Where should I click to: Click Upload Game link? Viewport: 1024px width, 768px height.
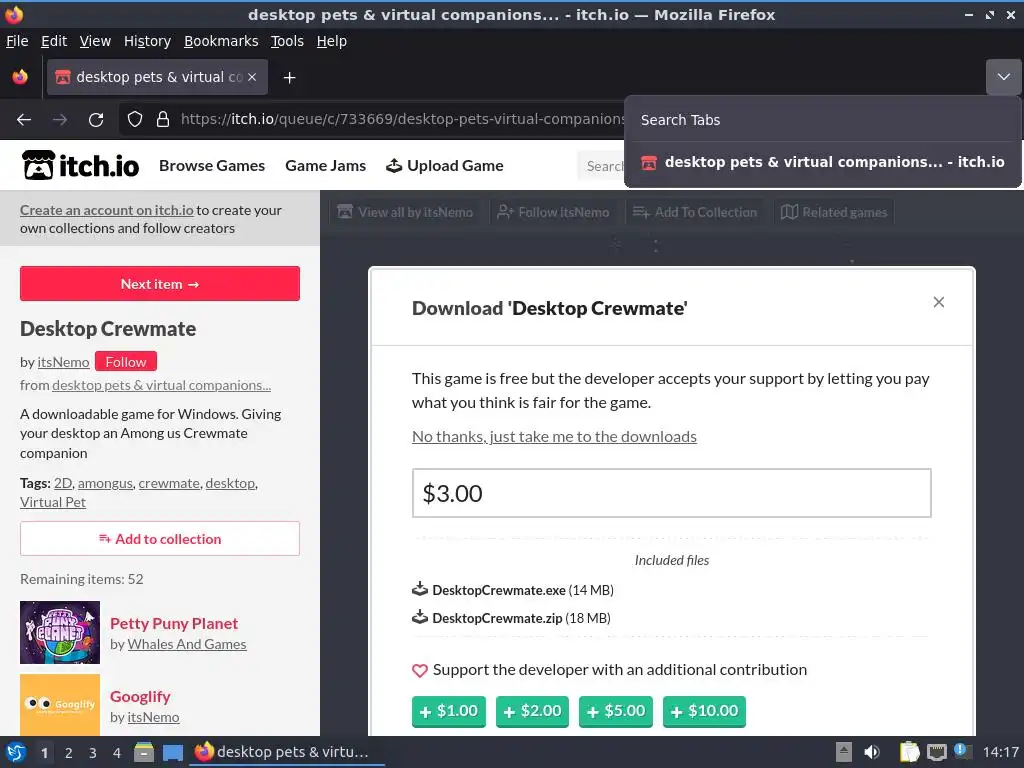tap(445, 166)
